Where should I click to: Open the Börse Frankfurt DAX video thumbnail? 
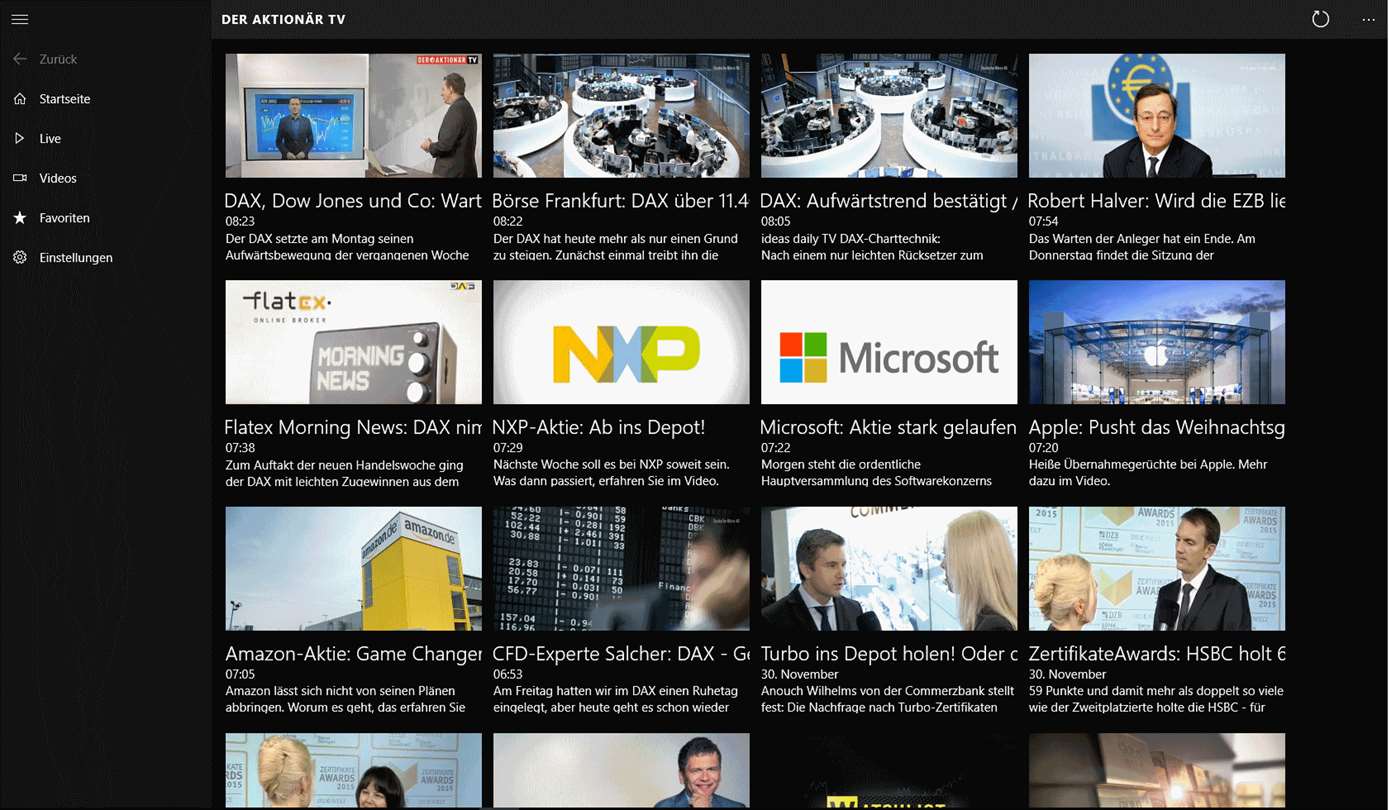[621, 116]
